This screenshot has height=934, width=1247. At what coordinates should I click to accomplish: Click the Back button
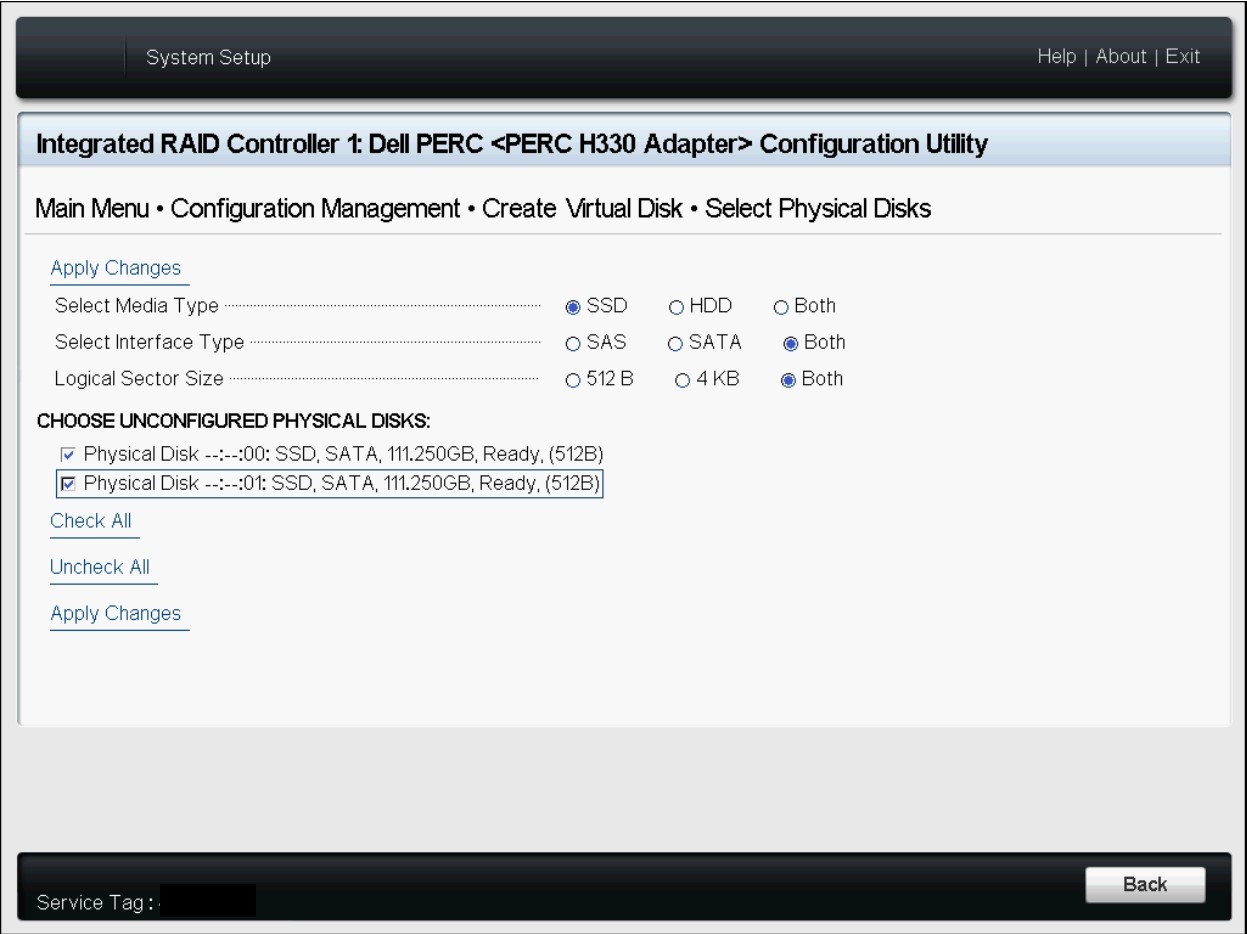(1145, 884)
